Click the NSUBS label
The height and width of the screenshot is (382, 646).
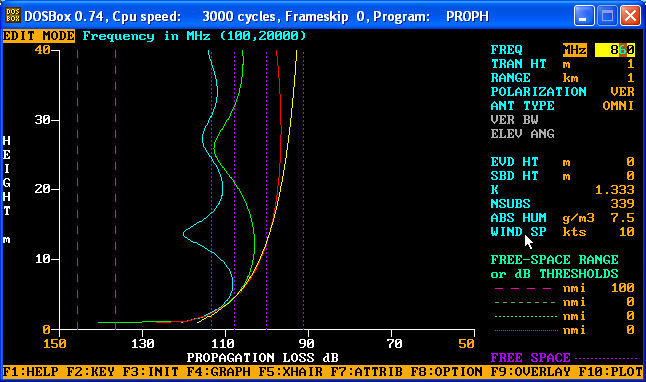[x=510, y=204]
